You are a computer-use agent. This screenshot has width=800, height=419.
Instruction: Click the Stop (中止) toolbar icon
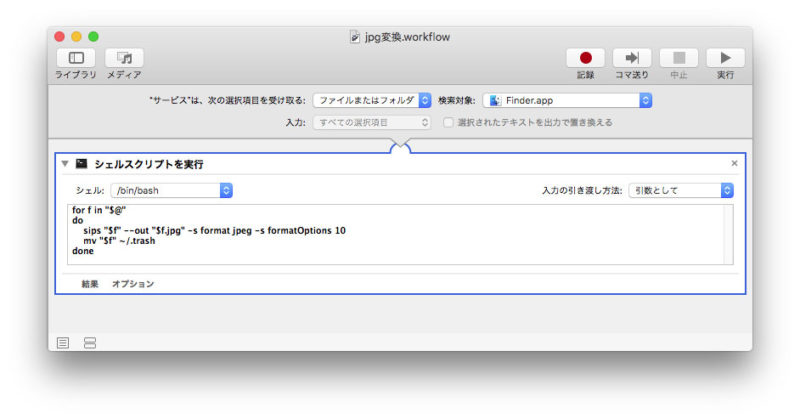coord(679,58)
